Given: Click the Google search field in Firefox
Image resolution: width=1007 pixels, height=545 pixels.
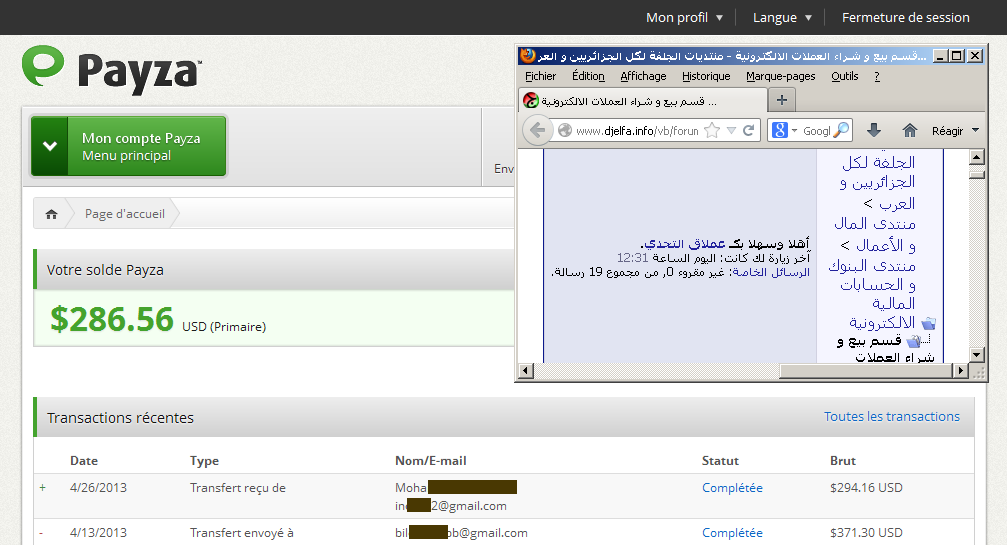Looking at the screenshot, I should [x=816, y=130].
